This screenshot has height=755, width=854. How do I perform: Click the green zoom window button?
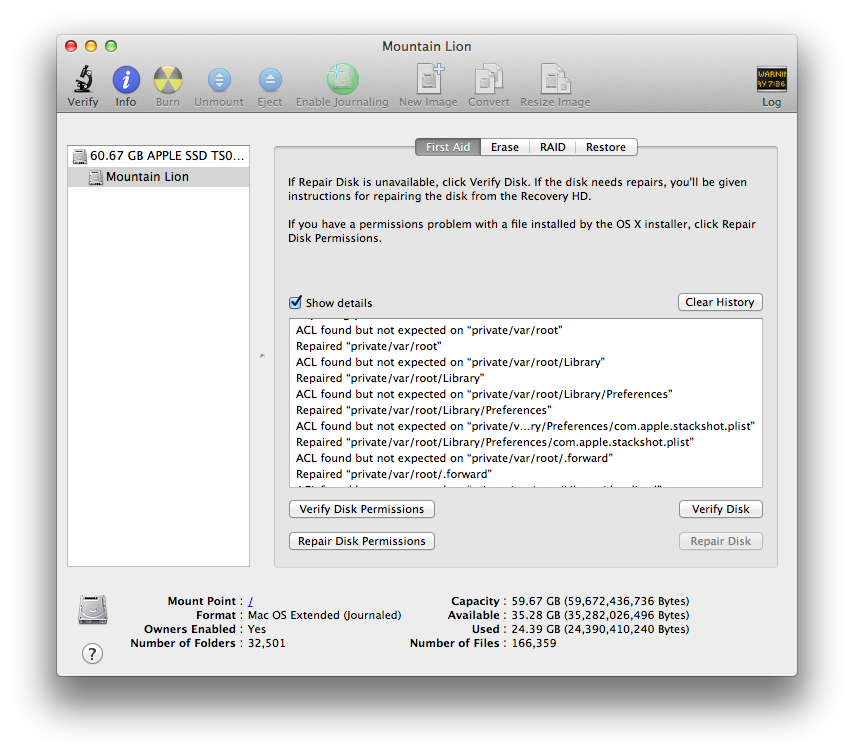point(111,46)
